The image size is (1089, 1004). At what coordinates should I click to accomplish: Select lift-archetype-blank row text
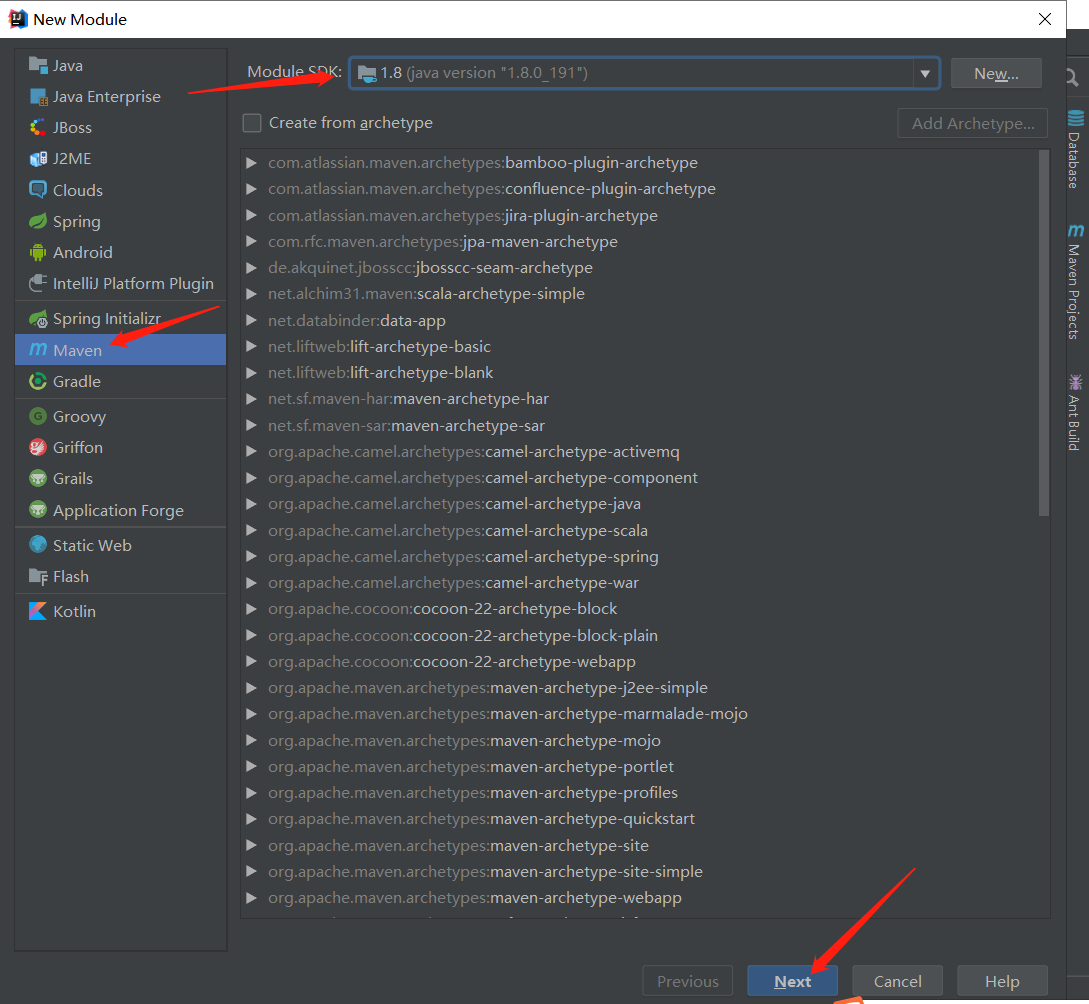point(381,373)
